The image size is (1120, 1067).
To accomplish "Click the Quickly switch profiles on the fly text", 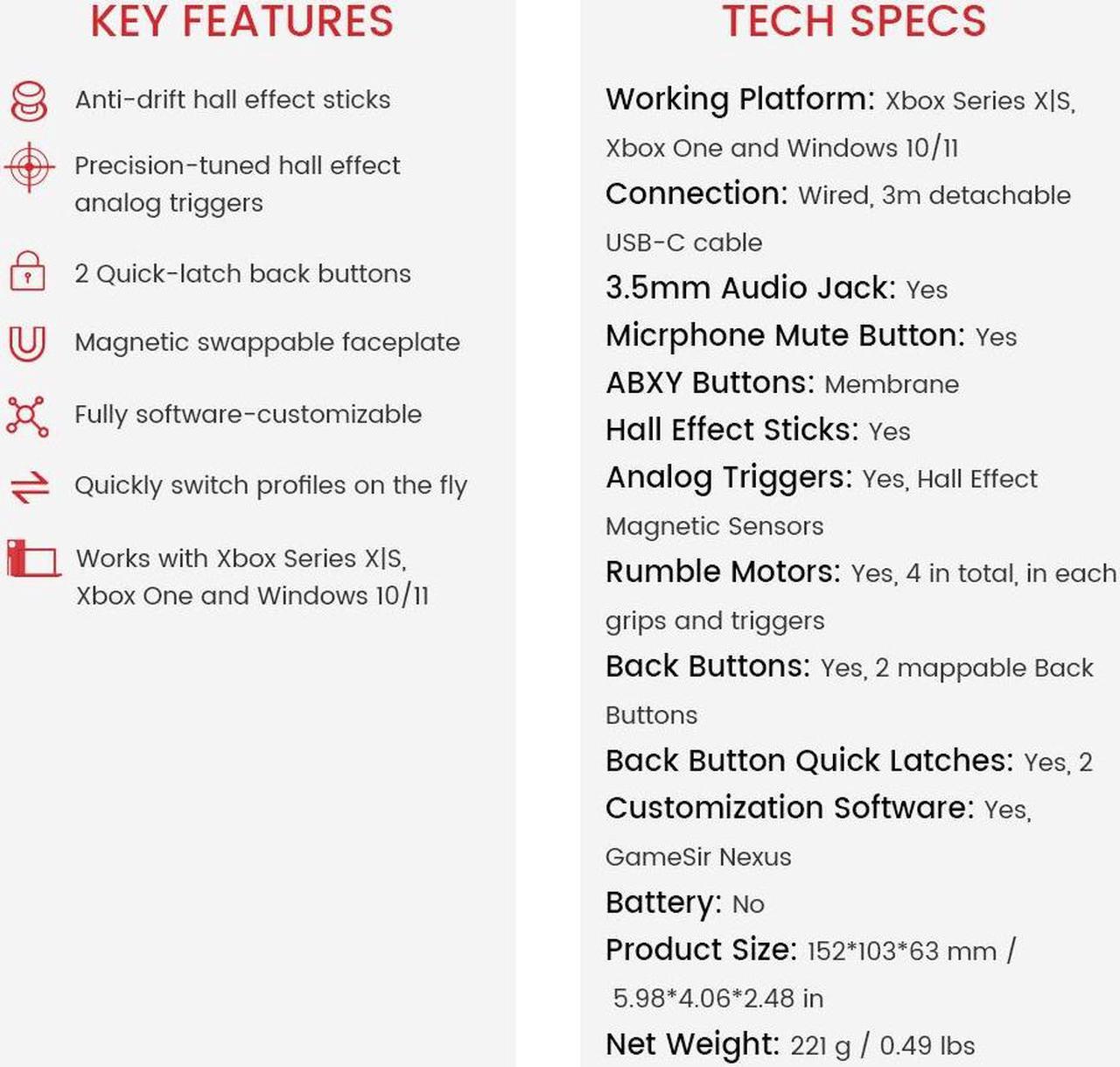I will coord(271,486).
